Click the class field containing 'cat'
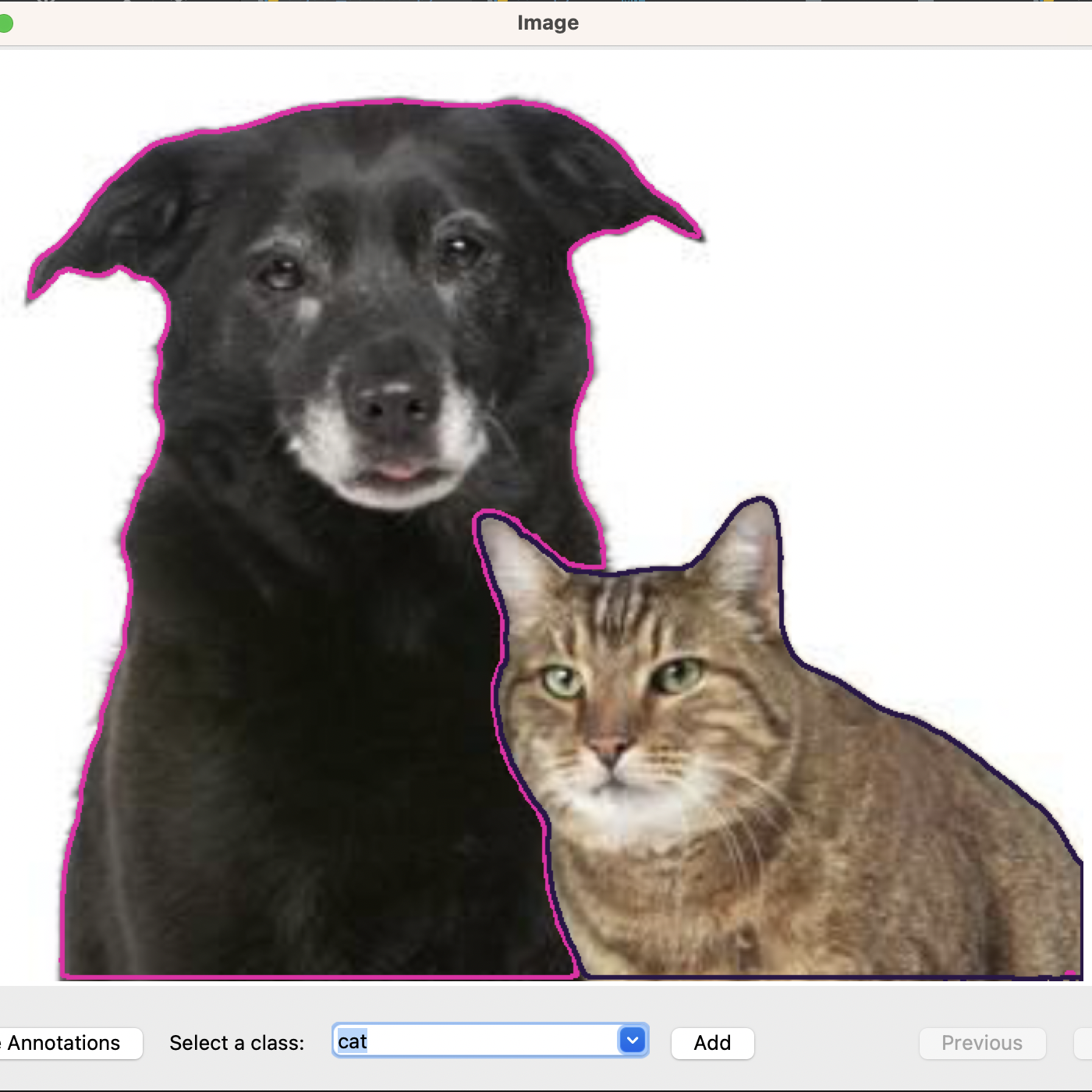Viewport: 1092px width, 1092px height. (476, 1041)
